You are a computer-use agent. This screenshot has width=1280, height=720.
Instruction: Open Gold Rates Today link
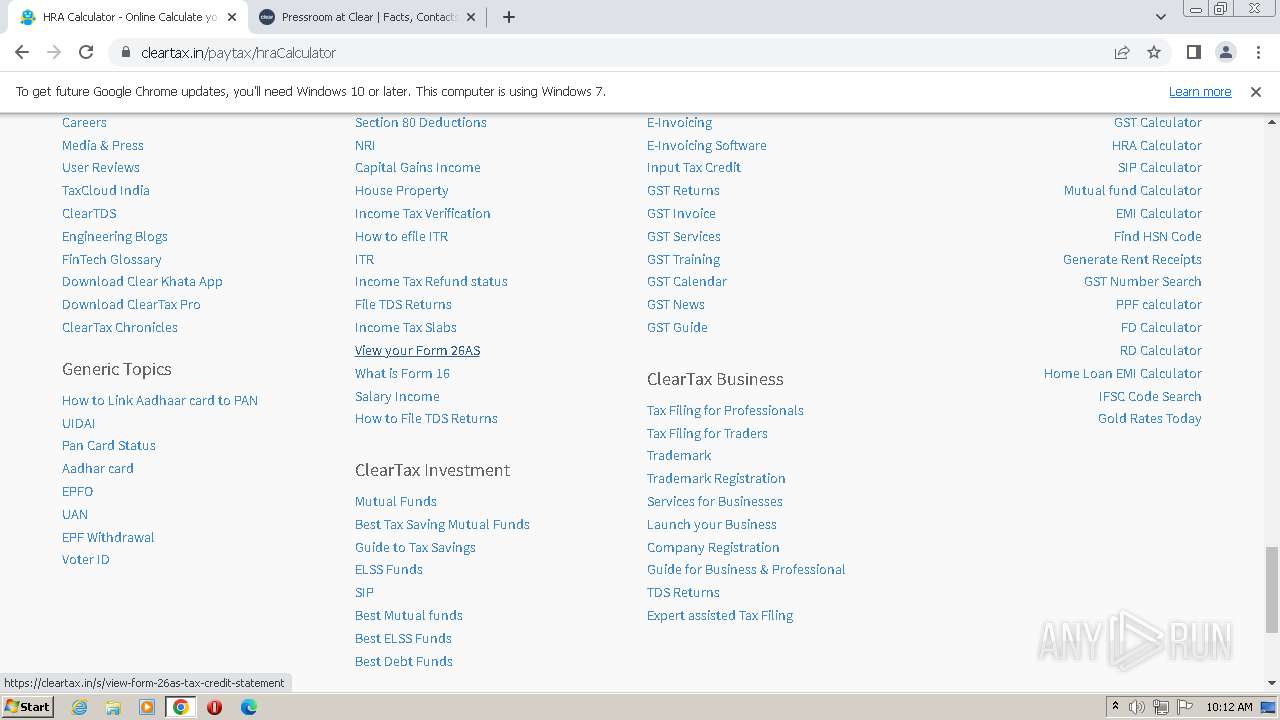1150,418
